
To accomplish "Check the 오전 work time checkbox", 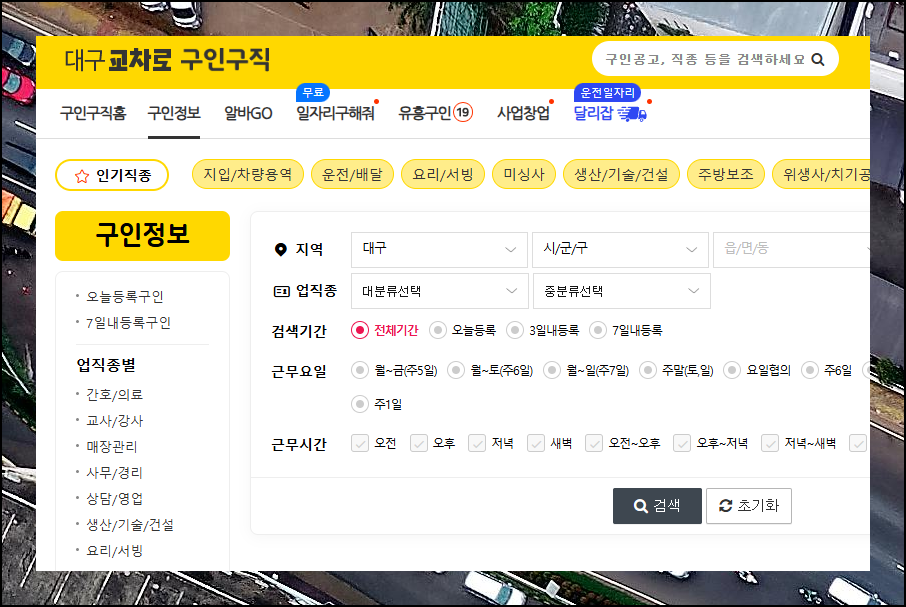I will 360,444.
